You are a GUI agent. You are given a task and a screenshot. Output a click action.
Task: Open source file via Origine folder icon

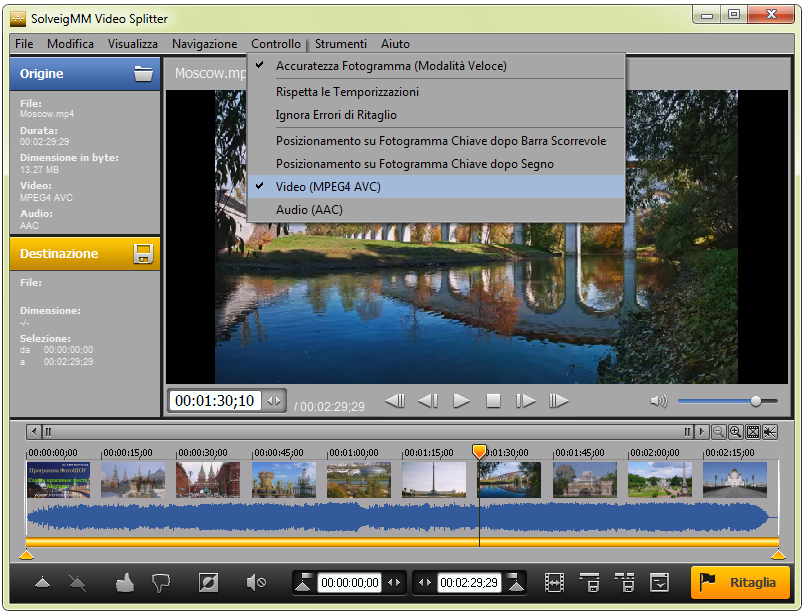(x=143, y=74)
